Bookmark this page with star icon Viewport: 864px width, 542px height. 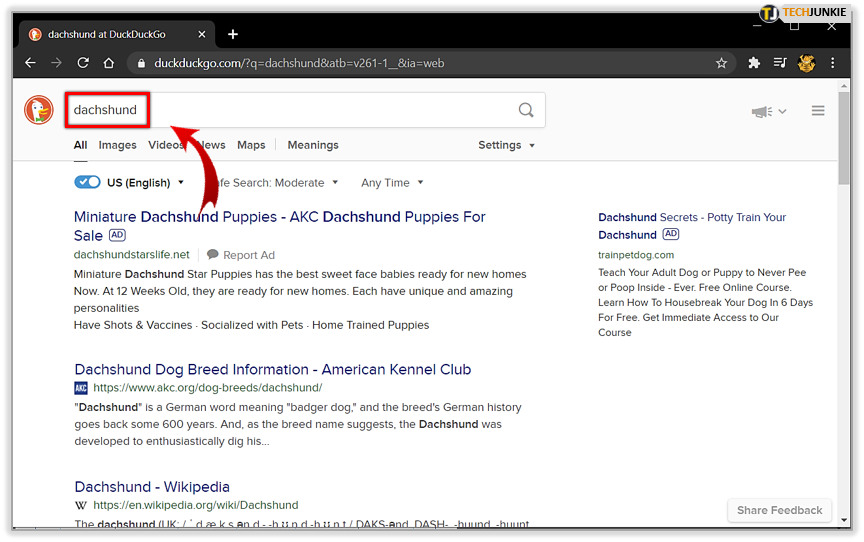[721, 63]
